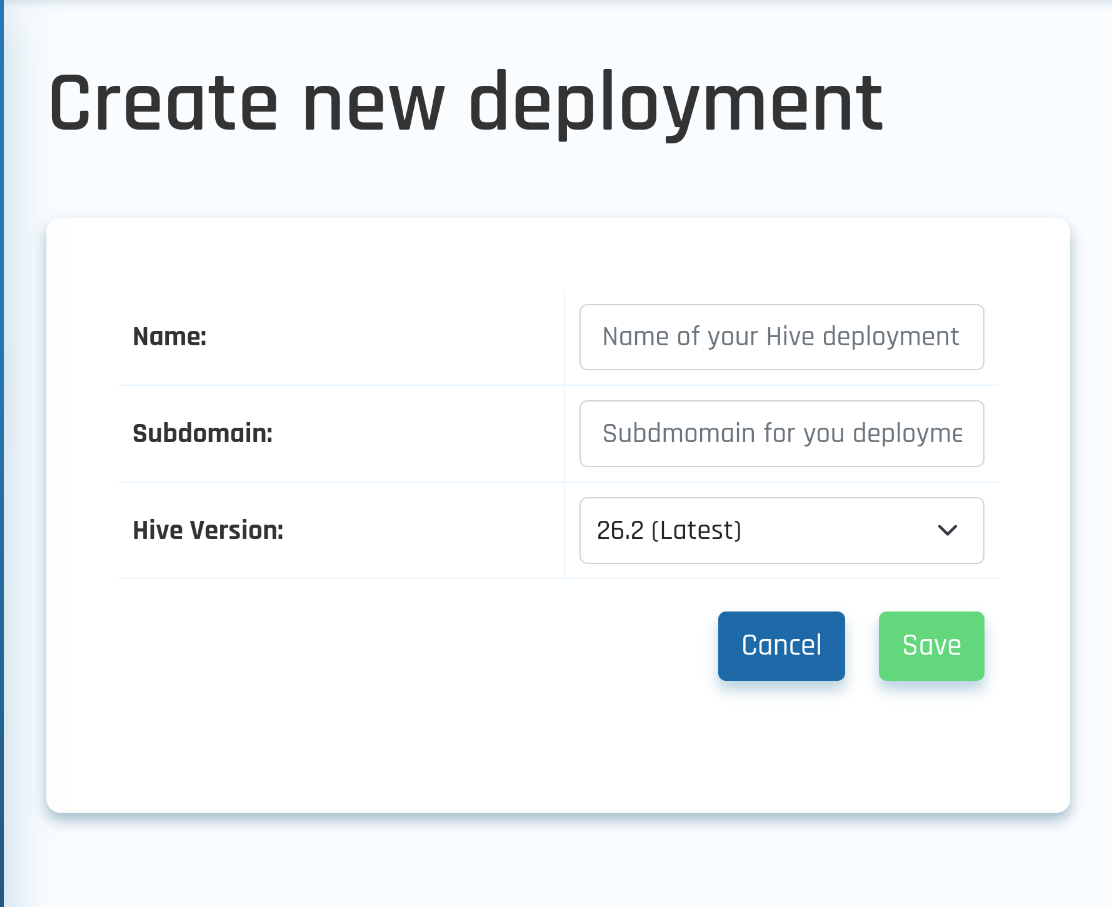The image size is (1112, 907).
Task: Click the 'Create new deployment' heading
Action: click(x=465, y=104)
